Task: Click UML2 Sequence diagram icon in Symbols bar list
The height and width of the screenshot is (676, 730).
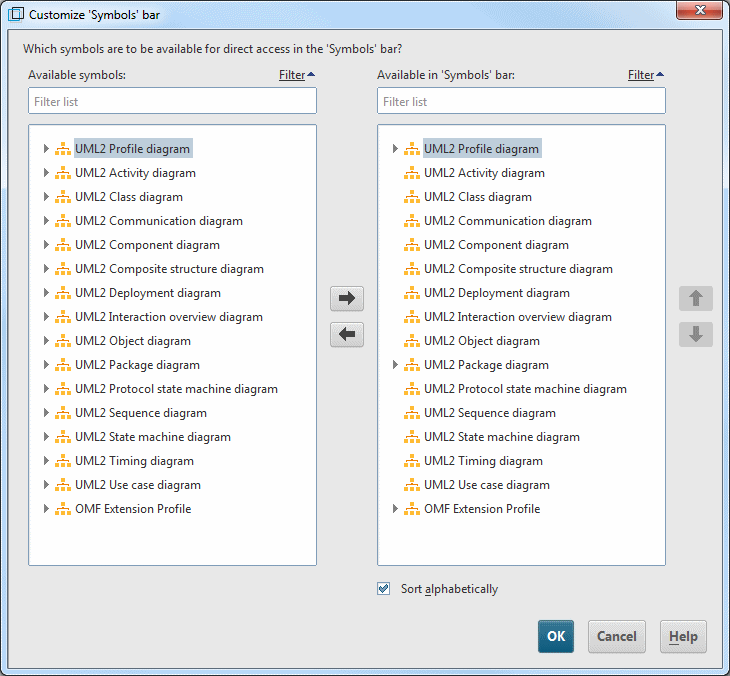Action: click(x=412, y=413)
